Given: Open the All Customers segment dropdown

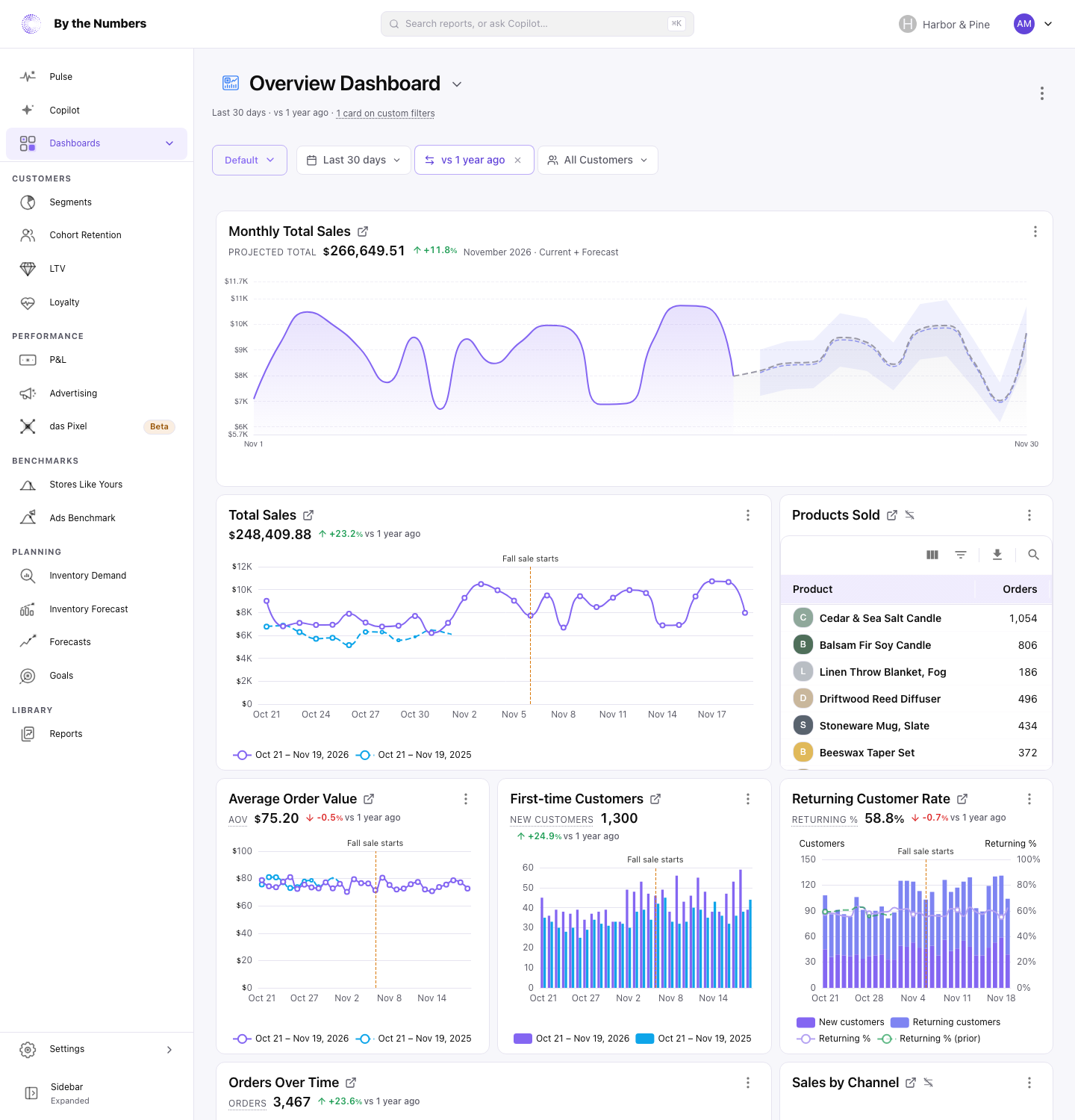Looking at the screenshot, I should coord(598,160).
